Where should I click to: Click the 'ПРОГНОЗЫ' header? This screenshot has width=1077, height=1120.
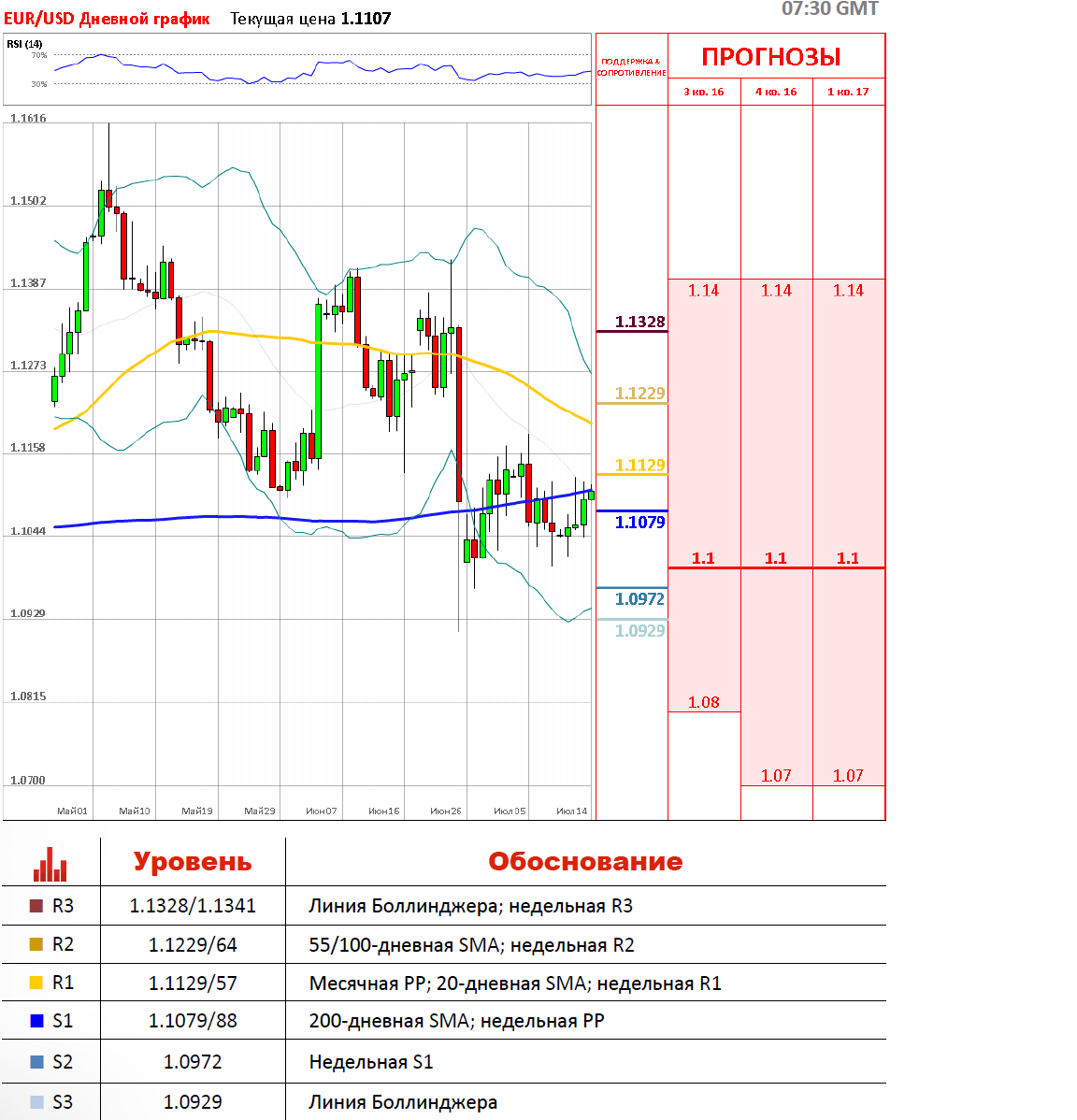771,56
